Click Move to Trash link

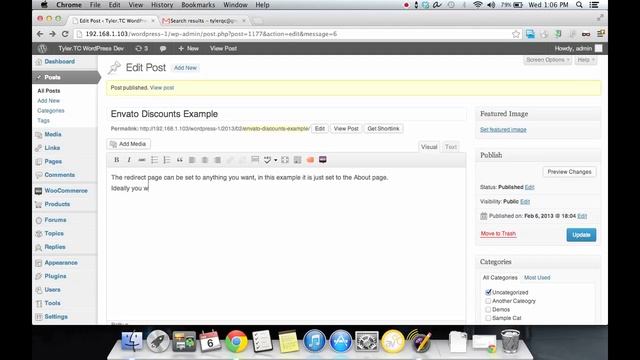[x=498, y=233]
